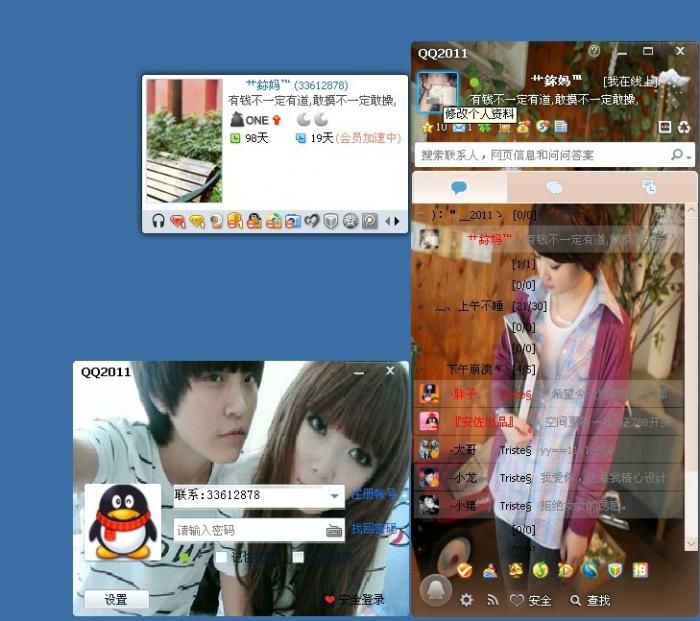The image size is (700, 621).
Task: Click the 查找 find contacts button
Action: (590, 600)
